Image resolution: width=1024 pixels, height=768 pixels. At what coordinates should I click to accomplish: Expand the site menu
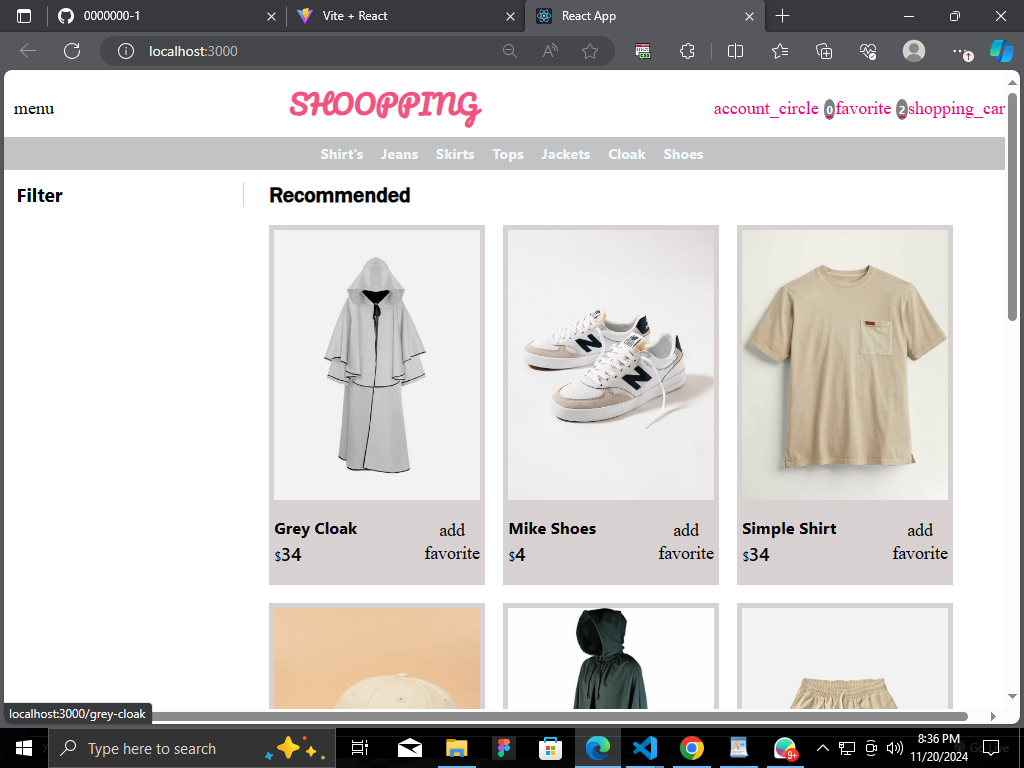pos(33,108)
